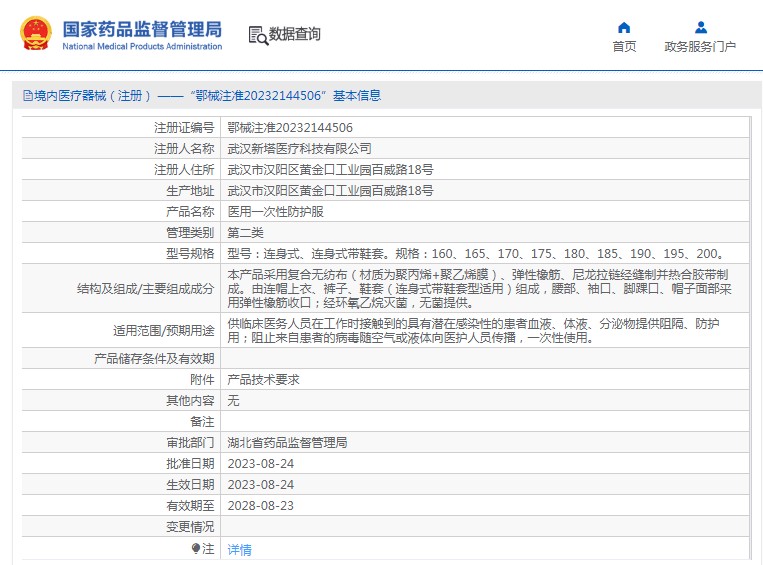Click the 管理类别 label
Viewport: 763px width, 565px height.
click(x=190, y=233)
